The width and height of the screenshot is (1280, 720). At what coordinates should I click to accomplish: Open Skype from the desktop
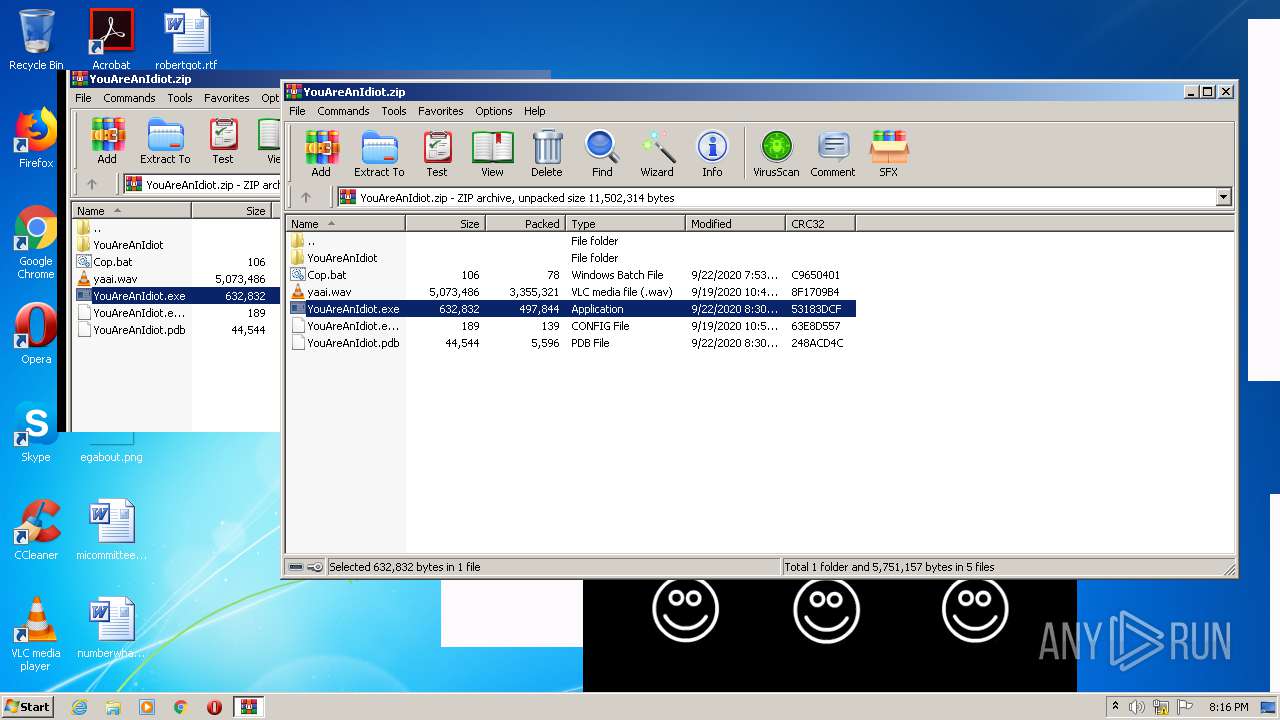point(36,432)
